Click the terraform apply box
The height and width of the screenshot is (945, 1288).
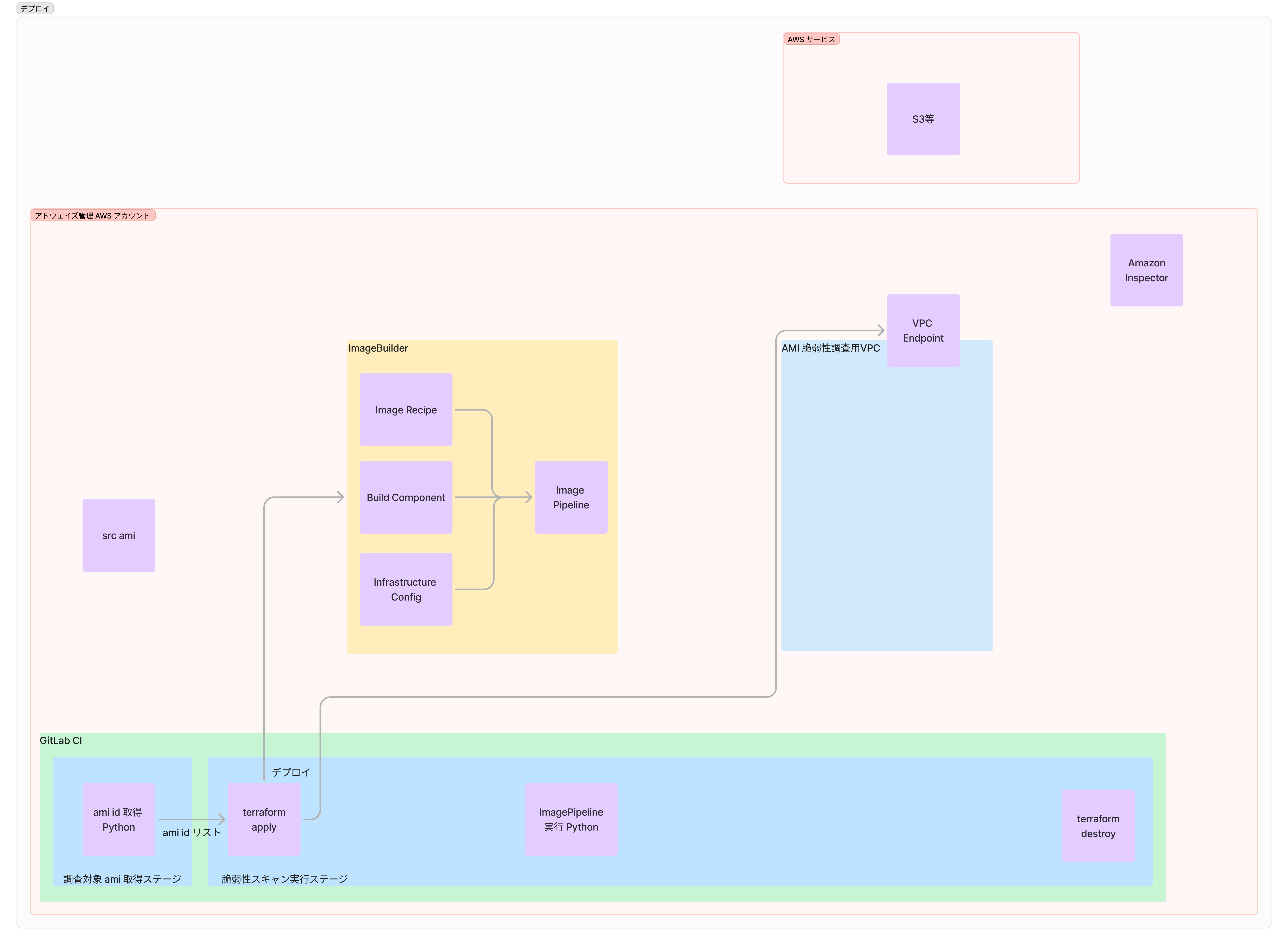click(264, 819)
